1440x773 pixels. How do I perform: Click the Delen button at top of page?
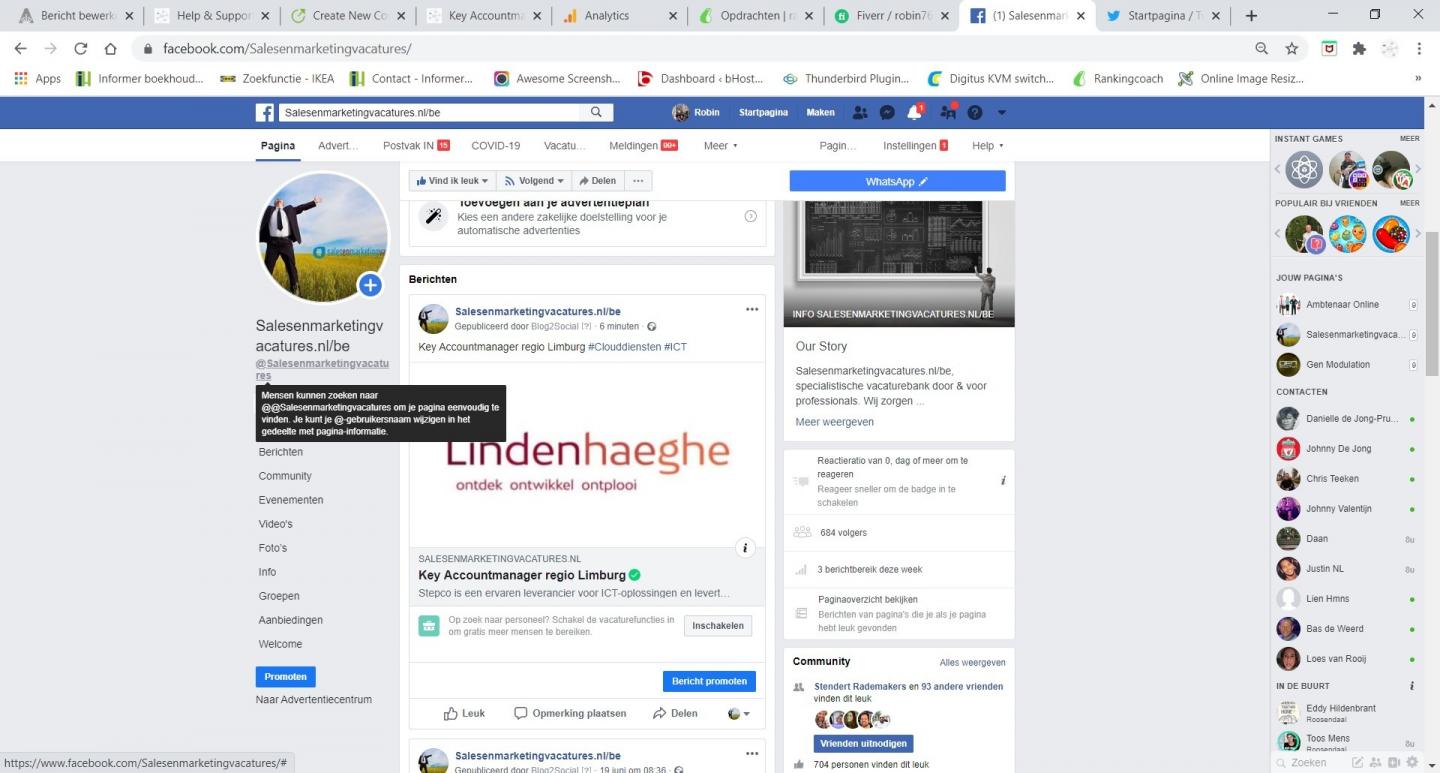pos(597,181)
